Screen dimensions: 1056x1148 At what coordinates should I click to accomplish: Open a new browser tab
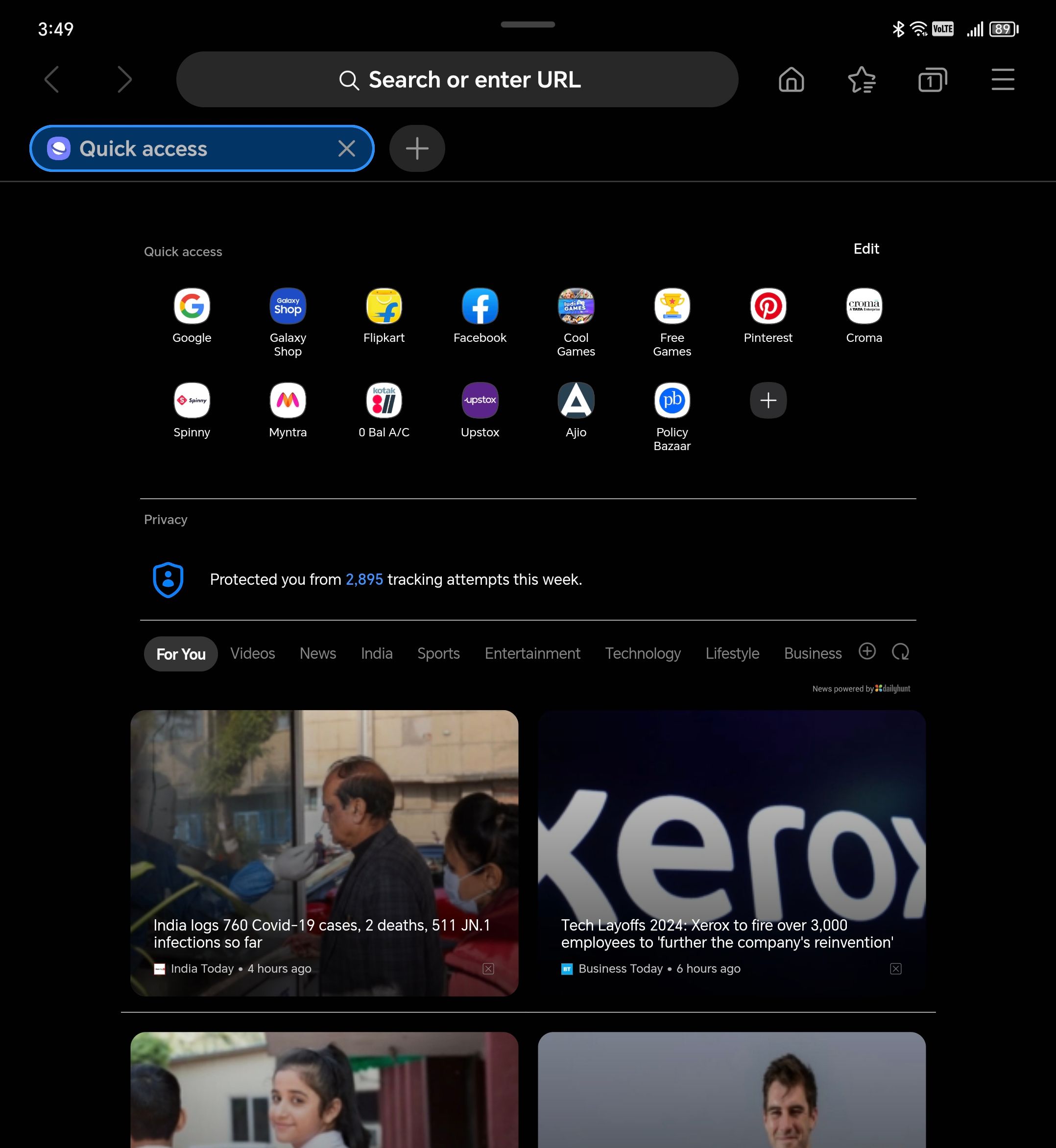click(x=416, y=148)
